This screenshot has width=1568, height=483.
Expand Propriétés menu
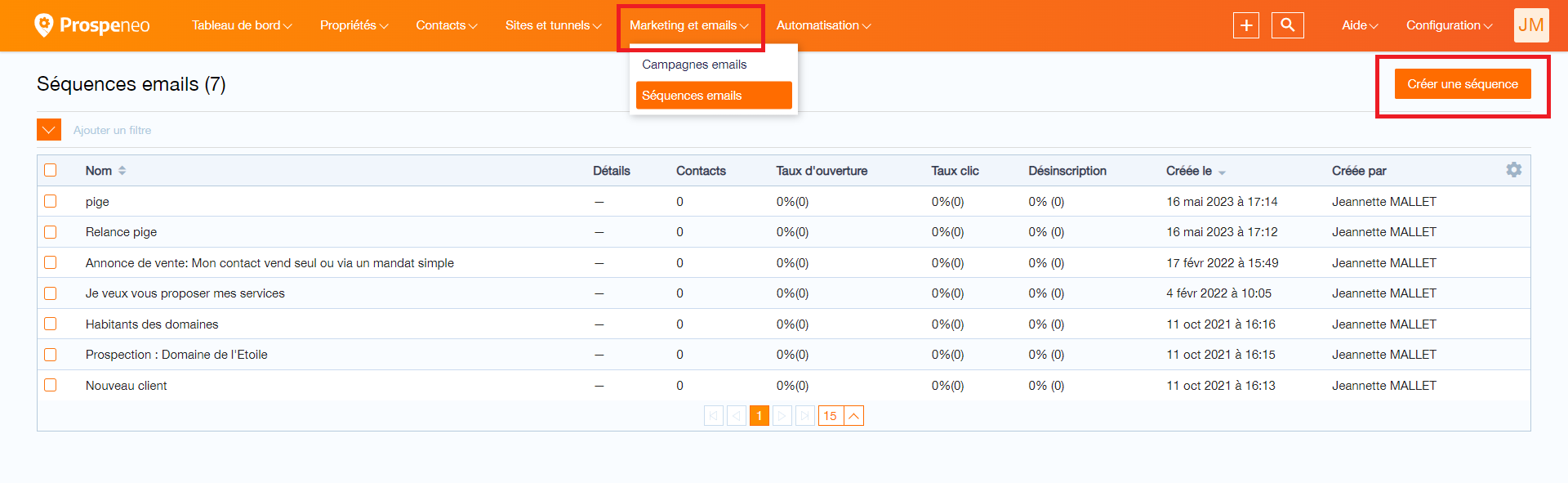[354, 25]
